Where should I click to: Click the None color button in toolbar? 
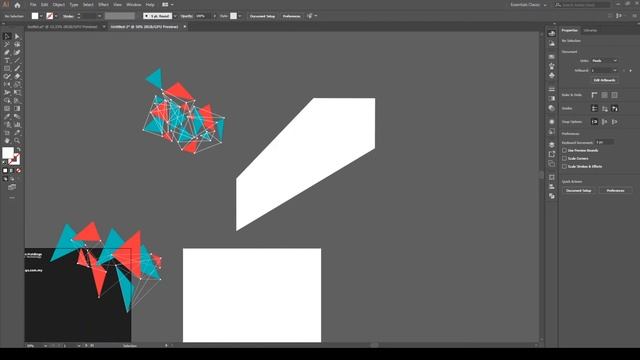coord(18,171)
